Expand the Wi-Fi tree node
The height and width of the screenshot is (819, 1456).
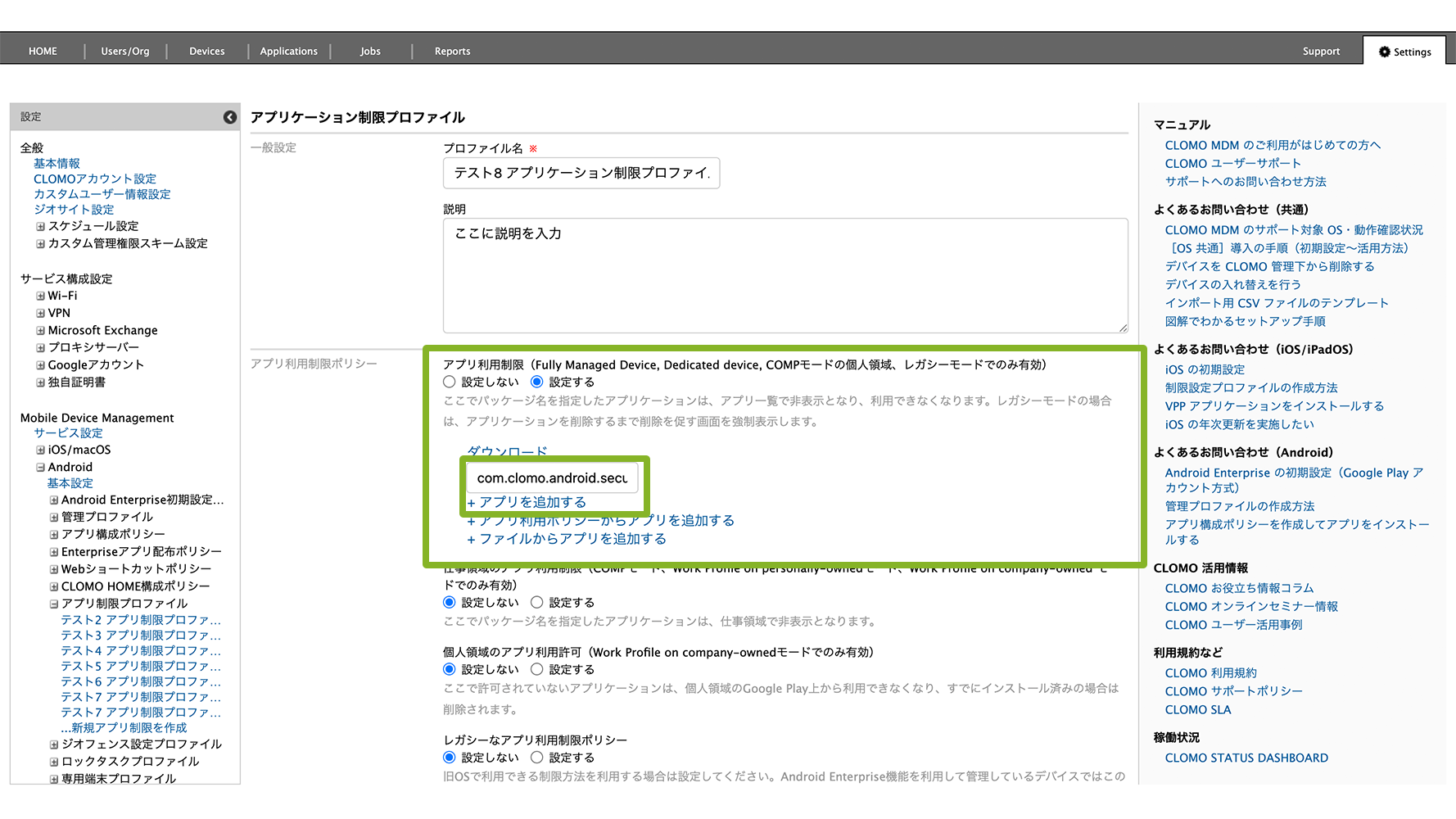click(40, 296)
